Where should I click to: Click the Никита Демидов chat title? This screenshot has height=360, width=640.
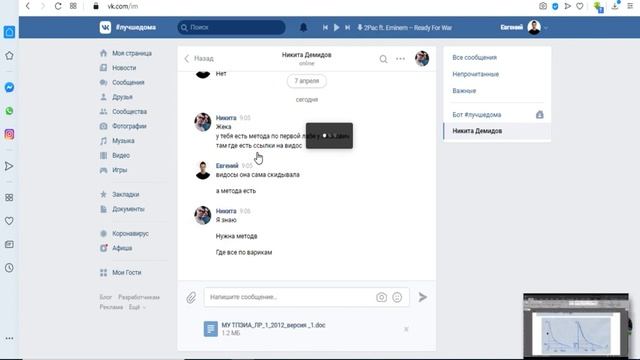307,55
